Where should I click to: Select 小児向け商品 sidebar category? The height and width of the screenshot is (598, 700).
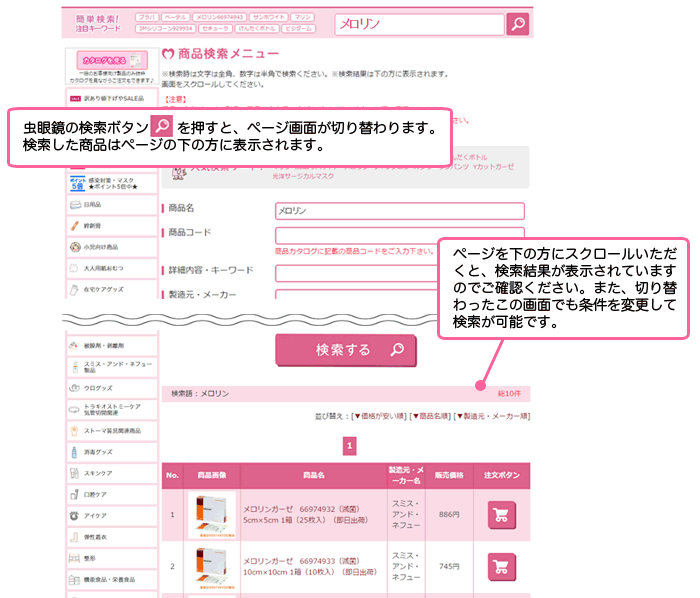point(100,246)
